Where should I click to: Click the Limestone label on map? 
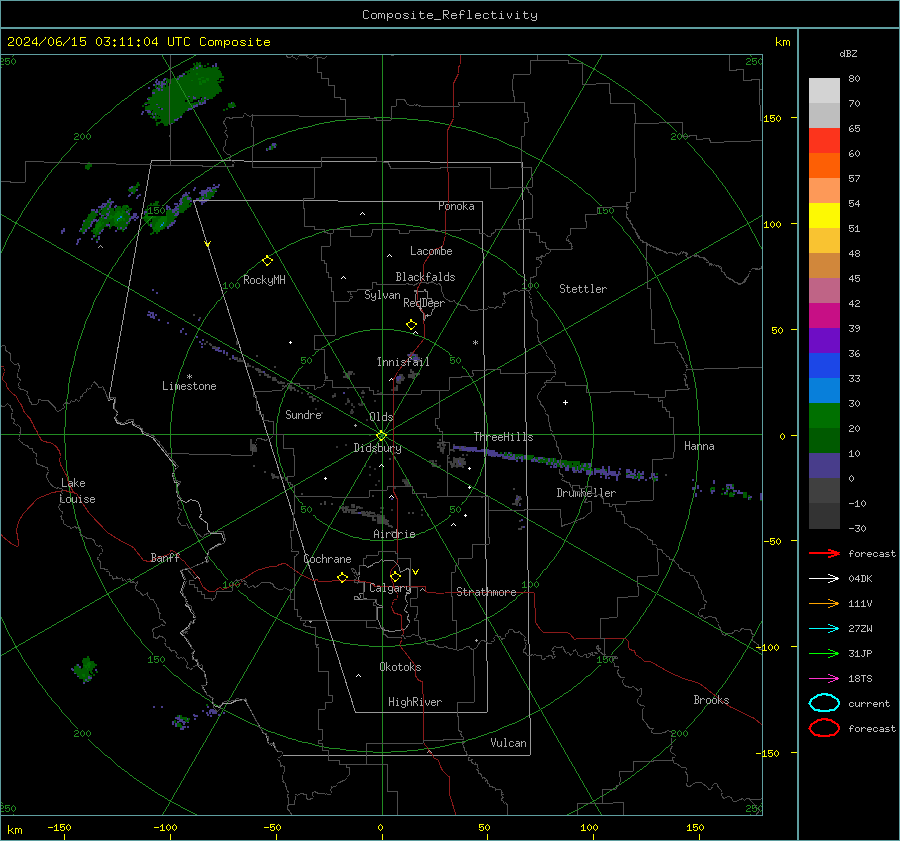(189, 386)
